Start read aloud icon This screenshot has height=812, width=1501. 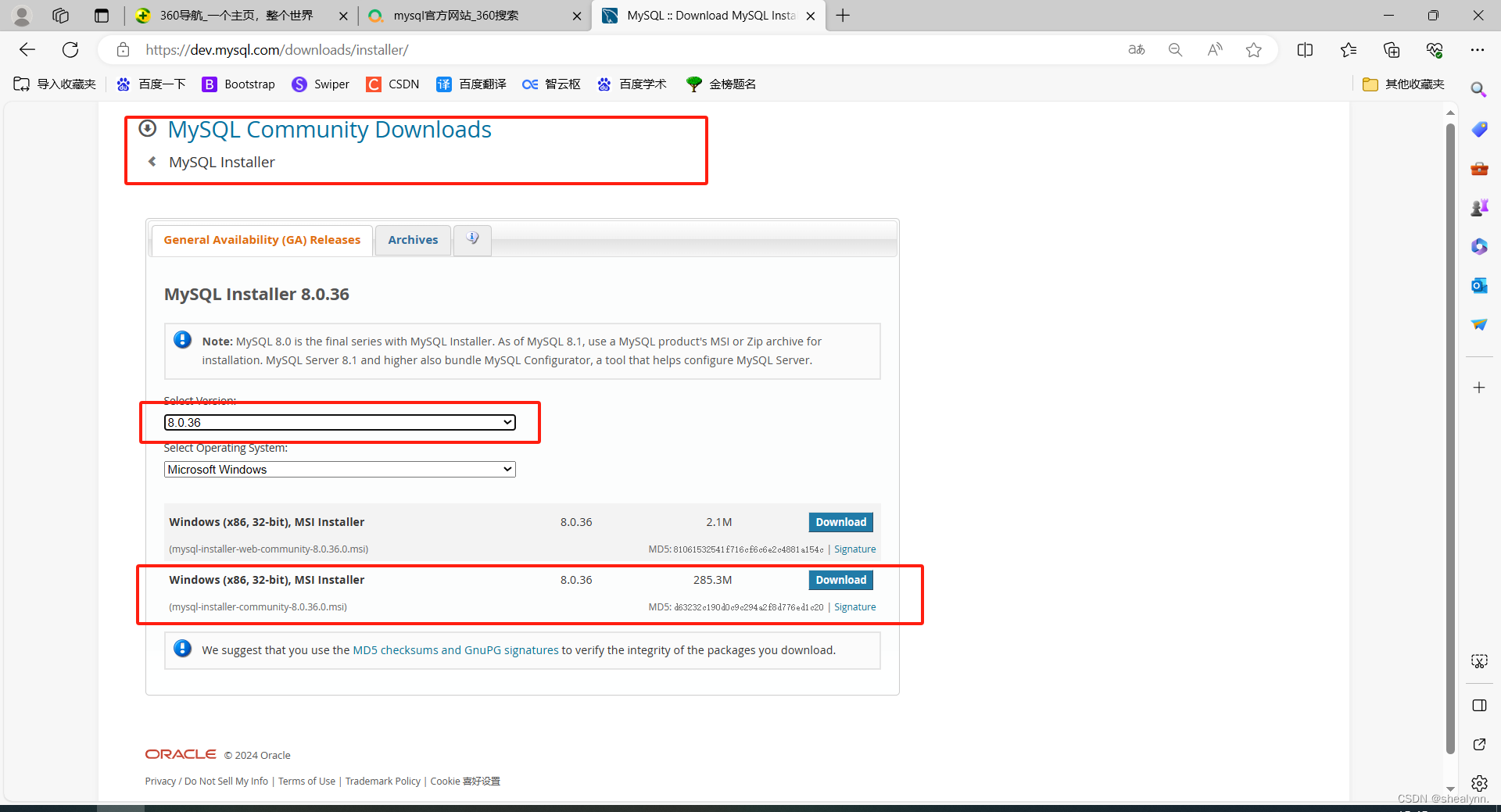pyautogui.click(x=1214, y=50)
